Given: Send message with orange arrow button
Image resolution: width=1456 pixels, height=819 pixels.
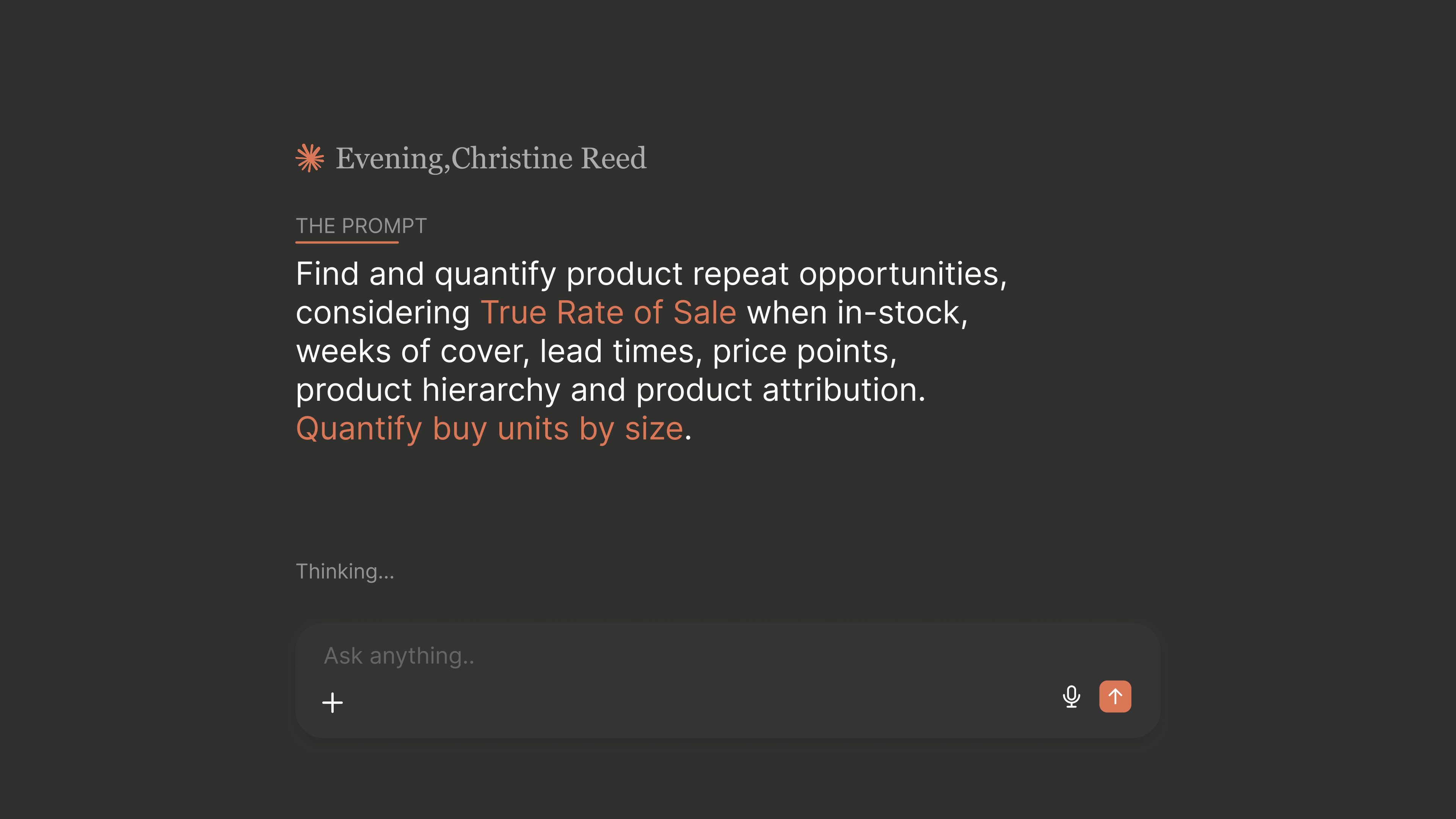Looking at the screenshot, I should (1115, 697).
